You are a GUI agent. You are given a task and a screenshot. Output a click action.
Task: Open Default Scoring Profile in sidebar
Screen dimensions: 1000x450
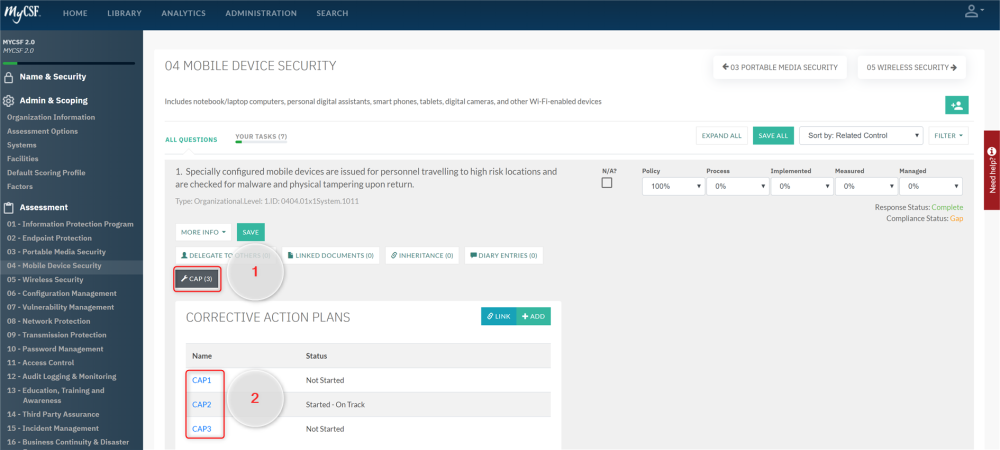(x=46, y=173)
